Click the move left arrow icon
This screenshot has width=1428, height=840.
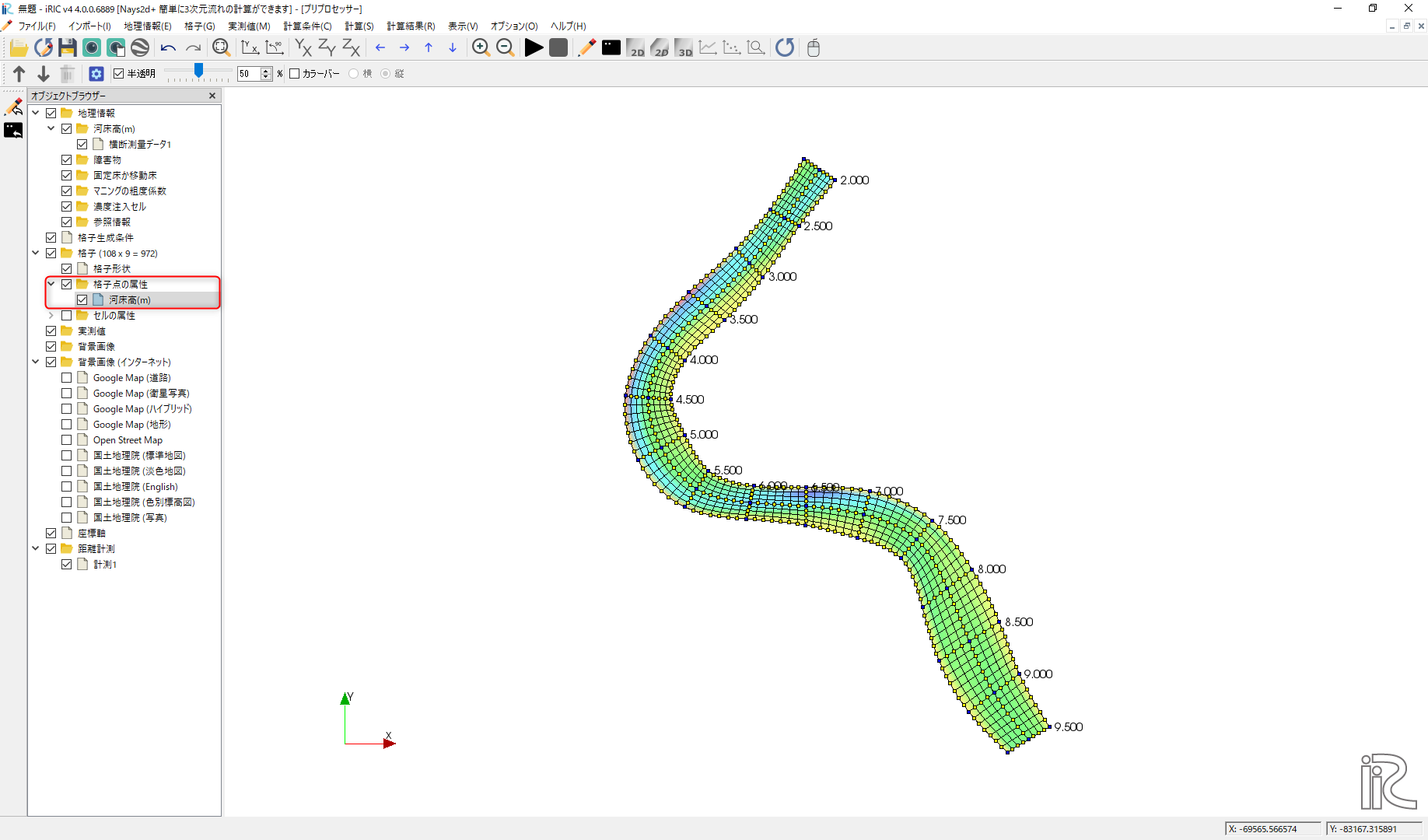[380, 48]
